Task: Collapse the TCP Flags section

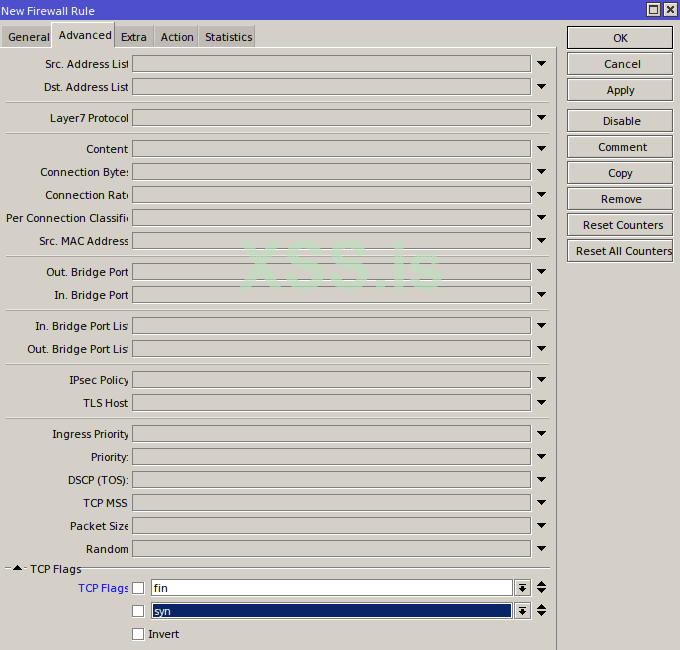Action: click(17, 568)
